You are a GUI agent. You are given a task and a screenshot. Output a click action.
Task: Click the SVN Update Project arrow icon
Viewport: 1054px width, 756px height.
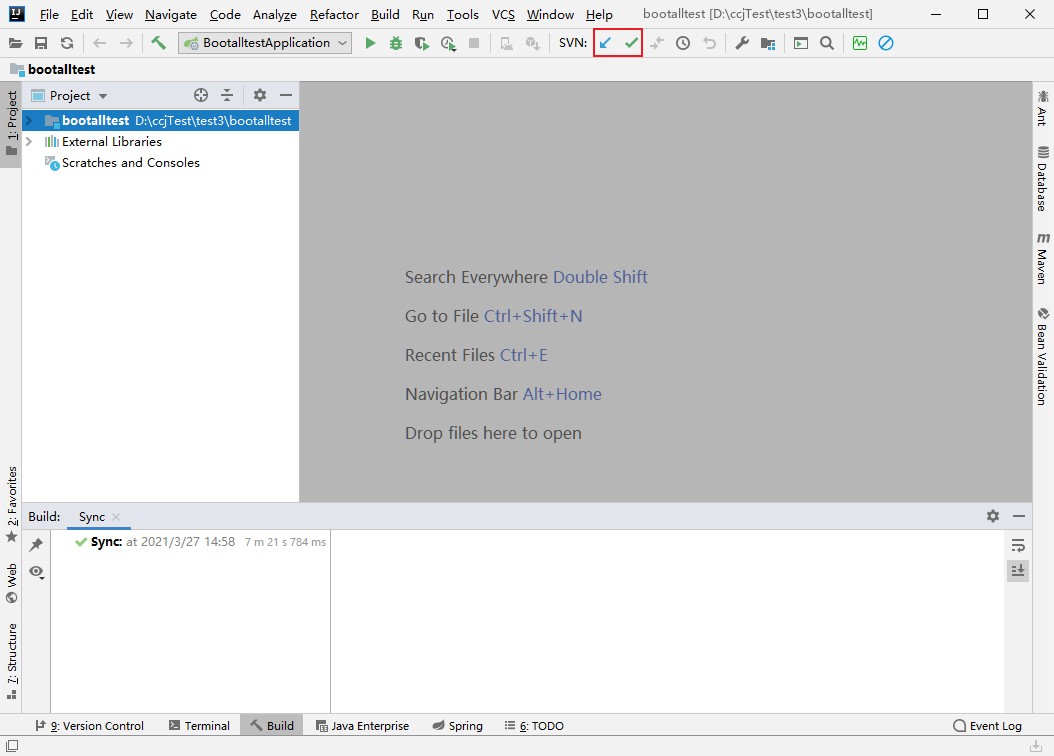click(x=605, y=43)
